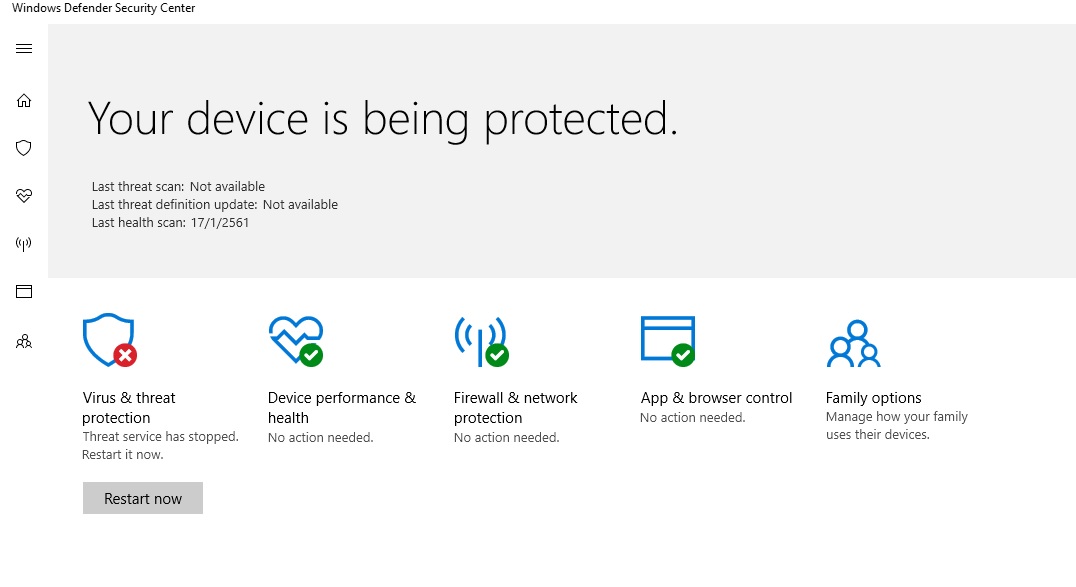Expand the sidebar with the menu toggle

23,47
